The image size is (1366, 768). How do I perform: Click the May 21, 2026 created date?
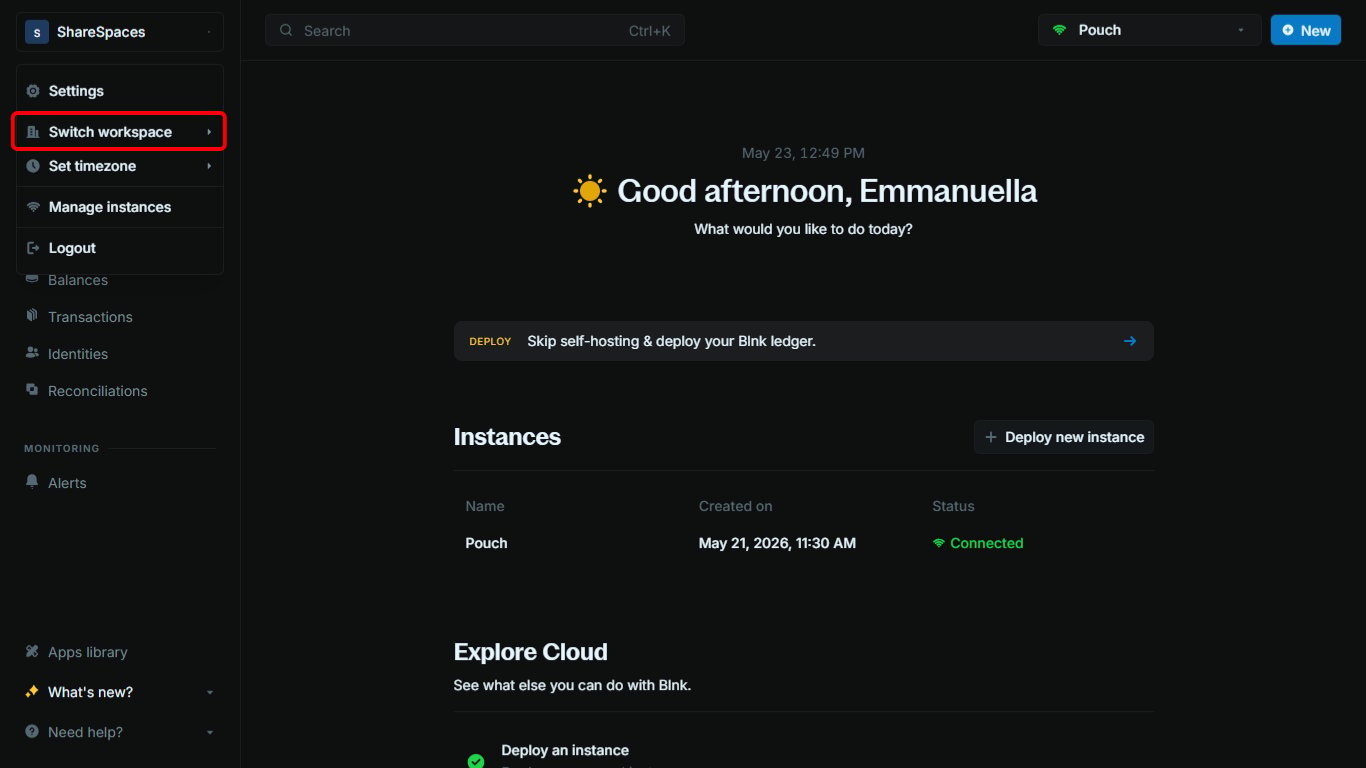777,543
